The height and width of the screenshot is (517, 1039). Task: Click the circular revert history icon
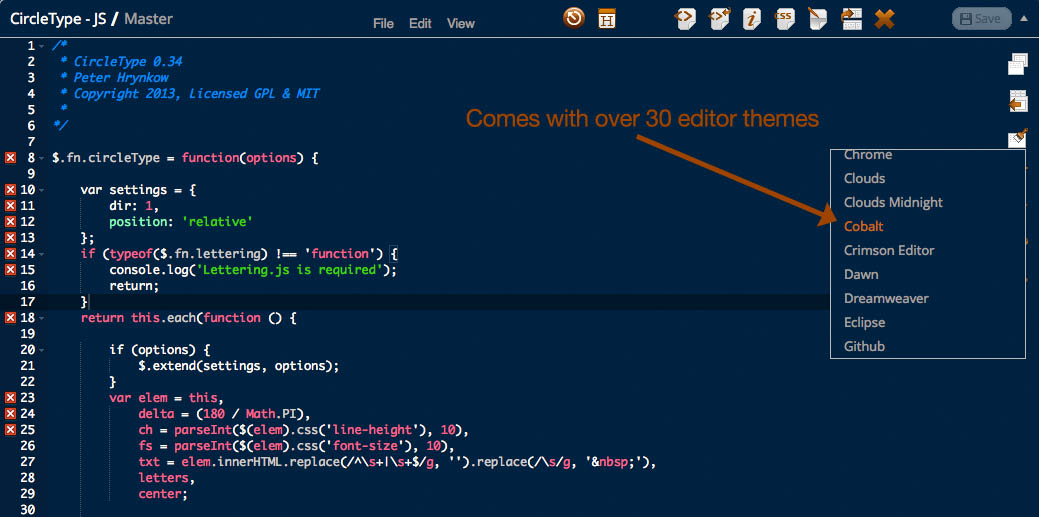(x=574, y=17)
